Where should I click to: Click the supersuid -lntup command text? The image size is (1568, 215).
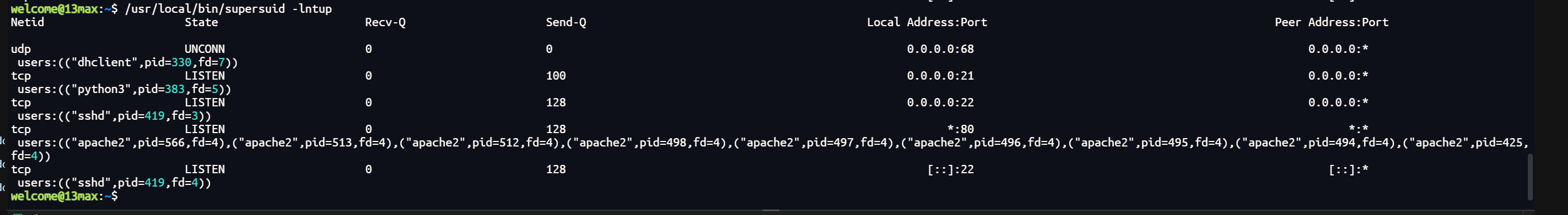coord(229,8)
